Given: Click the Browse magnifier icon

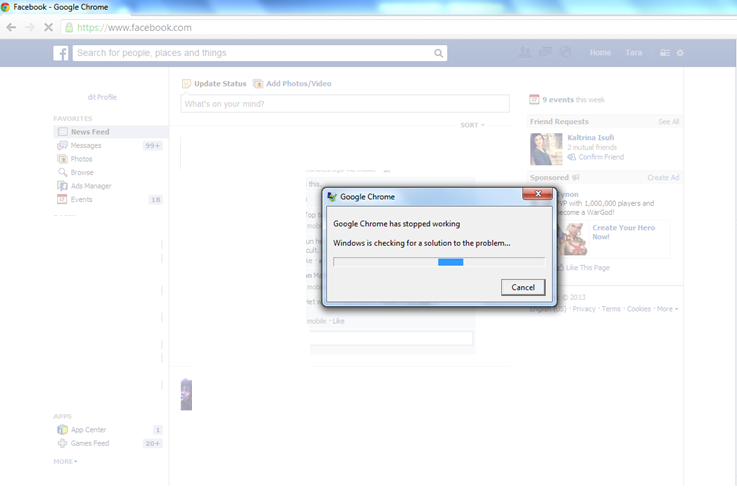Looking at the screenshot, I should pos(63,172).
